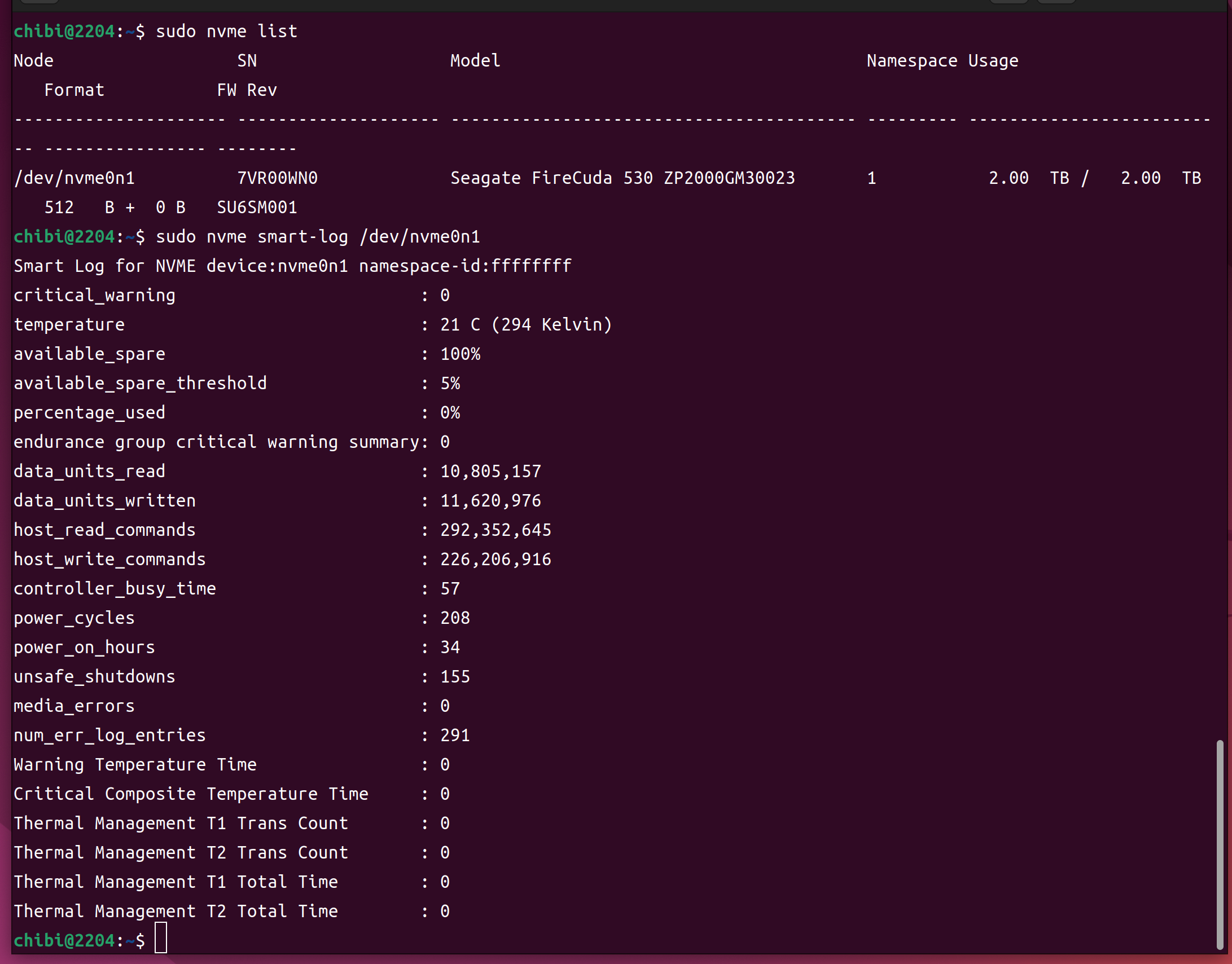Click the partially visible new tab button in header
Image resolution: width=1232 pixels, height=964 pixels.
coord(40,2)
